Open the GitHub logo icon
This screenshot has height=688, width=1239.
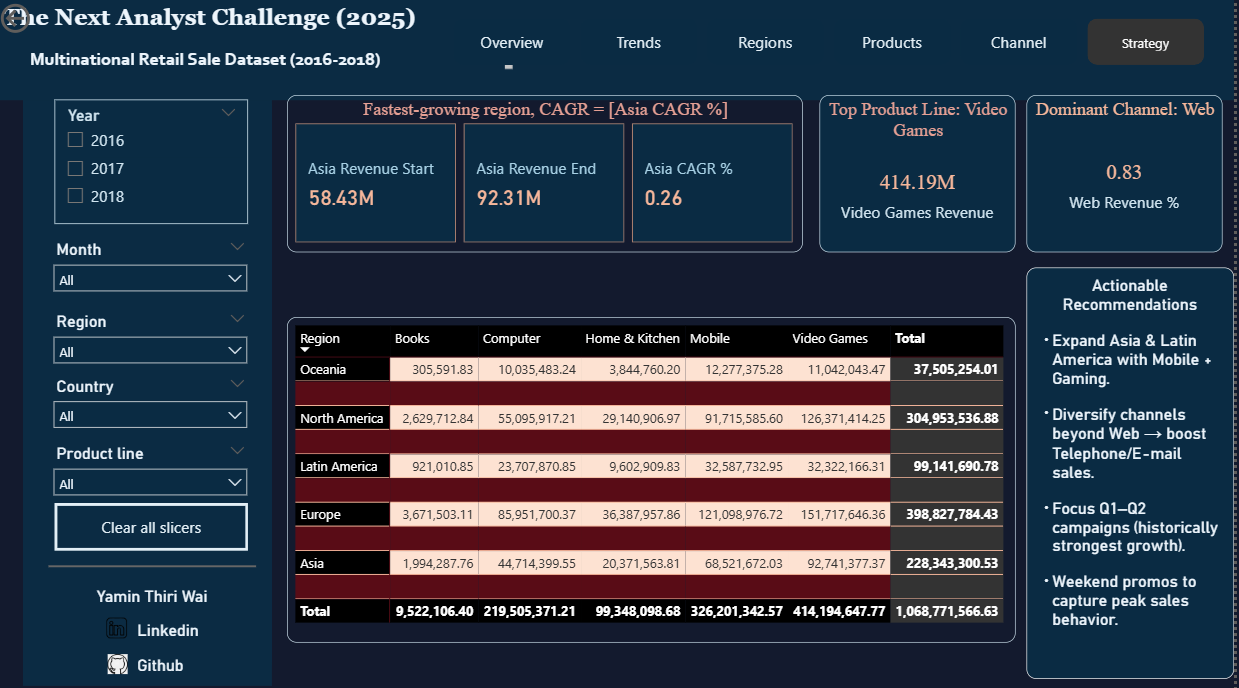117,664
